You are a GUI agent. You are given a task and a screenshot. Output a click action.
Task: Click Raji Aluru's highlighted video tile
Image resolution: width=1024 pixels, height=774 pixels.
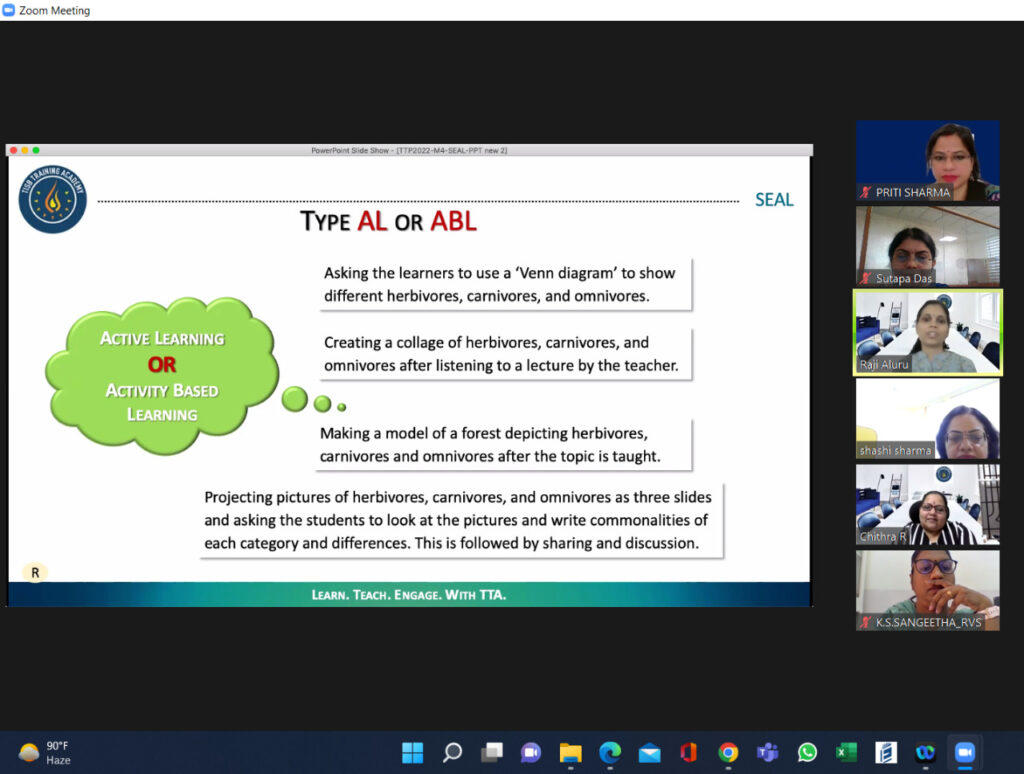pyautogui.click(x=927, y=332)
